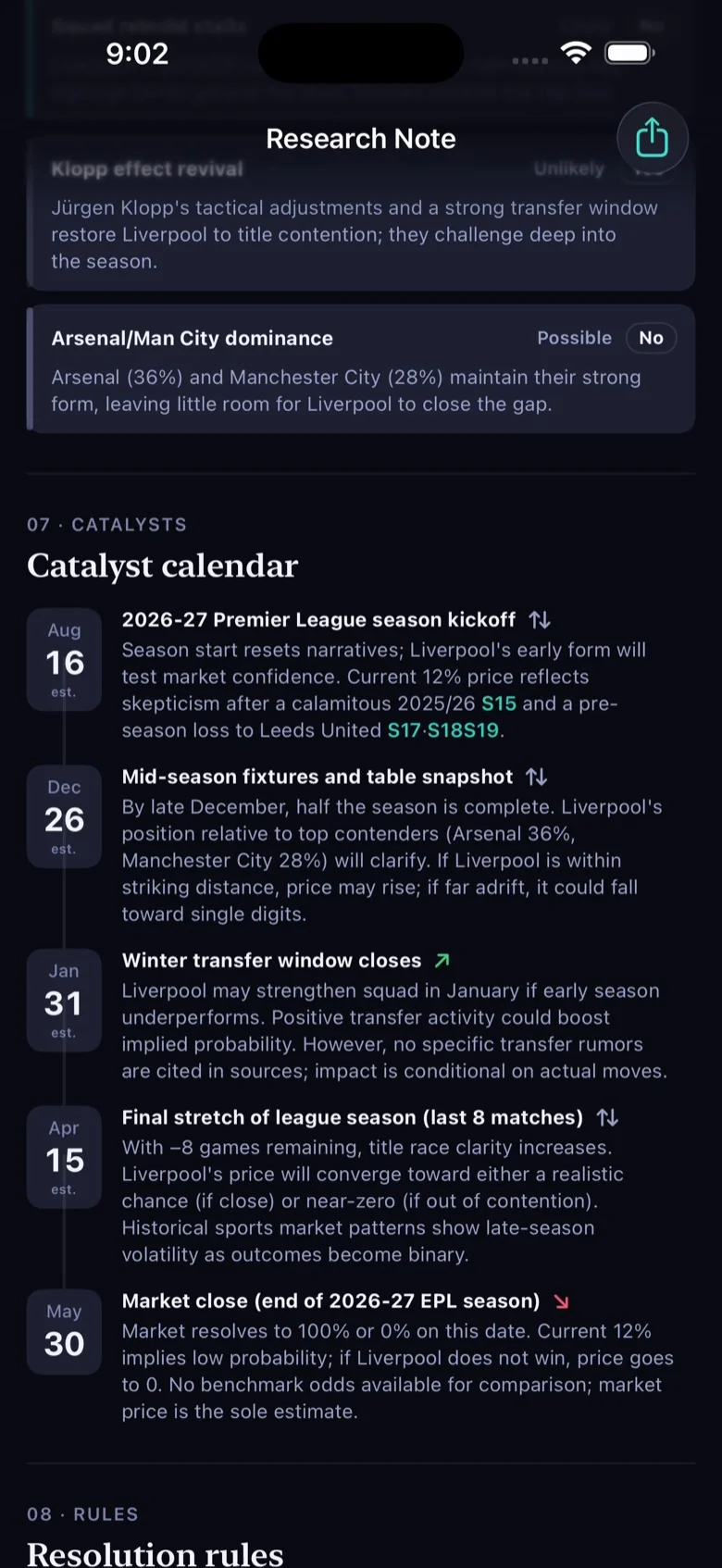Tap red down arrow beside Market close

(561, 1301)
